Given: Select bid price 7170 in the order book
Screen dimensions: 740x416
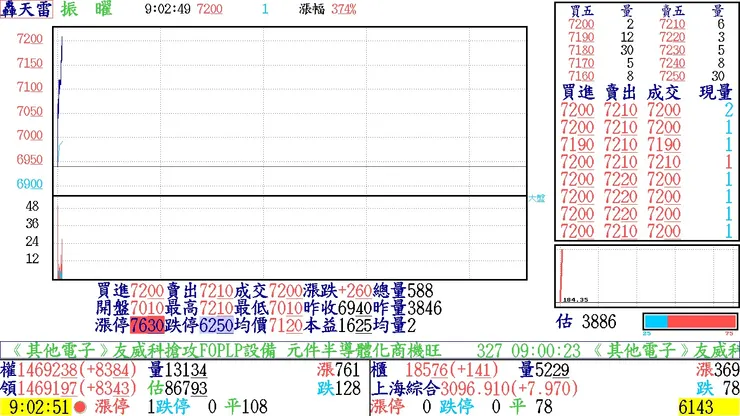Looking at the screenshot, I should click(x=581, y=63).
